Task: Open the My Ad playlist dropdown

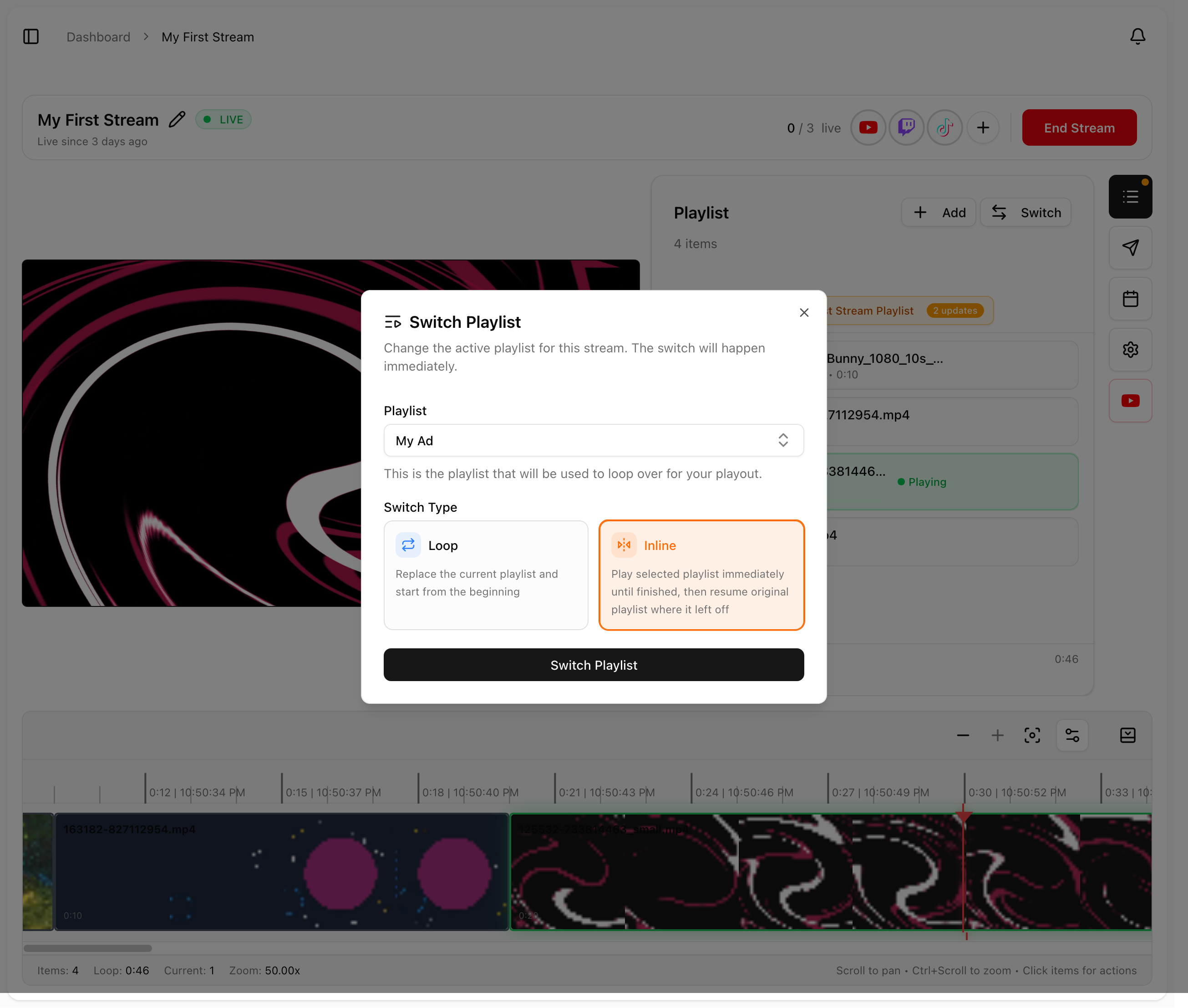Action: [x=593, y=441]
